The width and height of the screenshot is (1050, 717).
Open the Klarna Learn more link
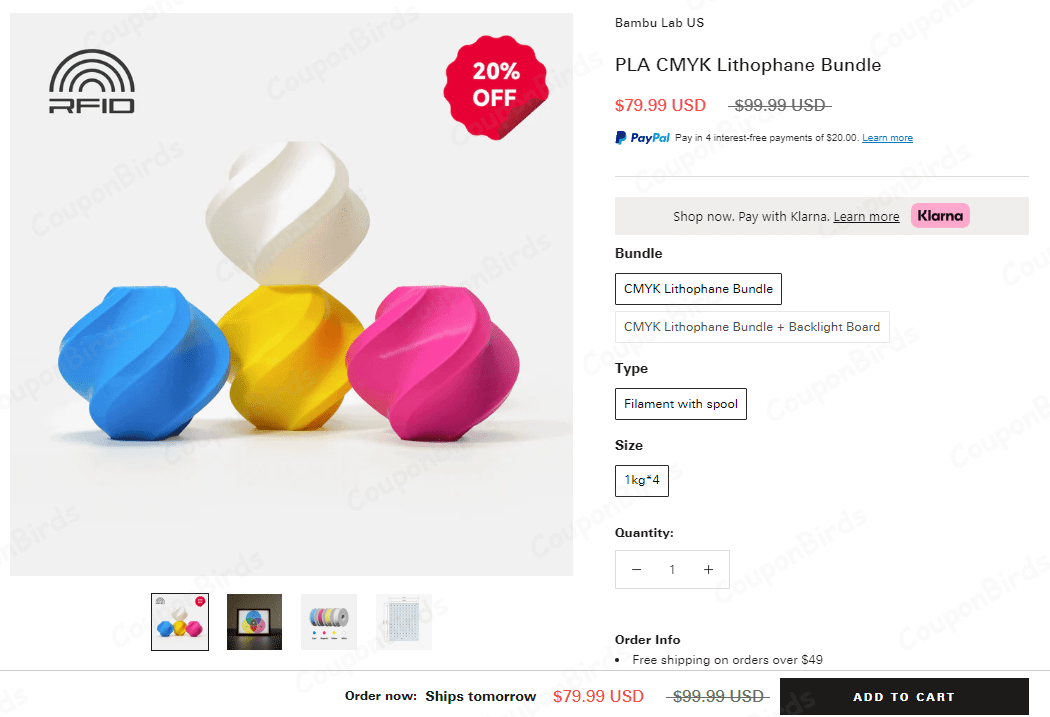click(866, 216)
